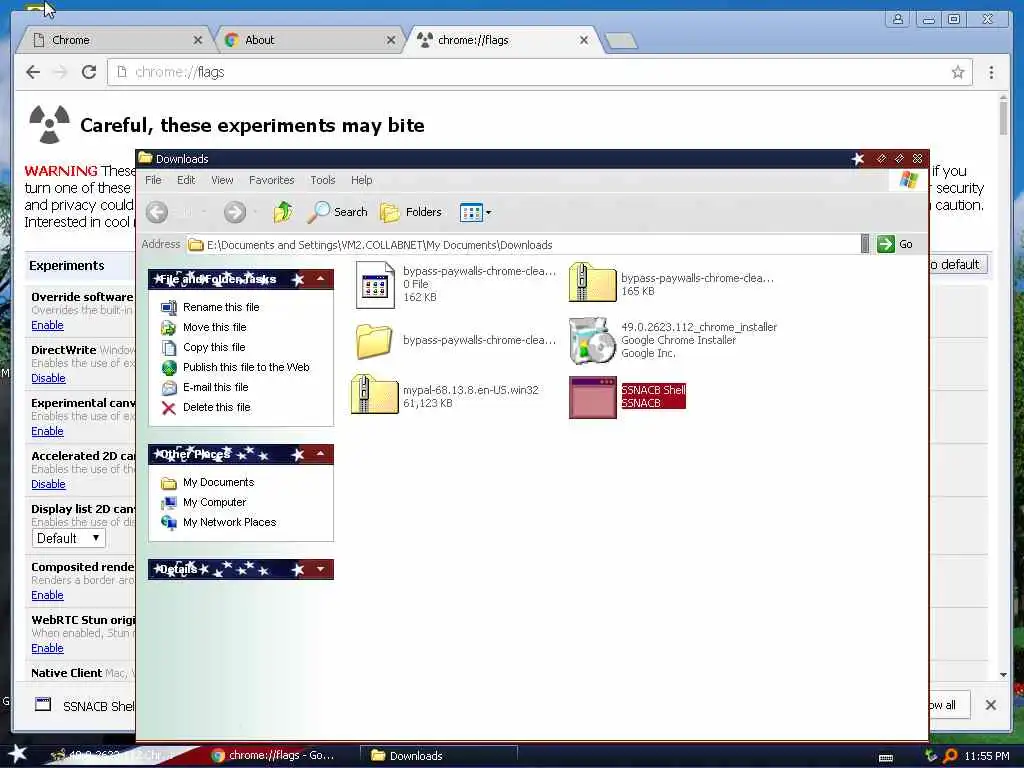Image resolution: width=1024 pixels, height=768 pixels.
Task: Enable Composited render layer borders flag
Action: coord(48,595)
